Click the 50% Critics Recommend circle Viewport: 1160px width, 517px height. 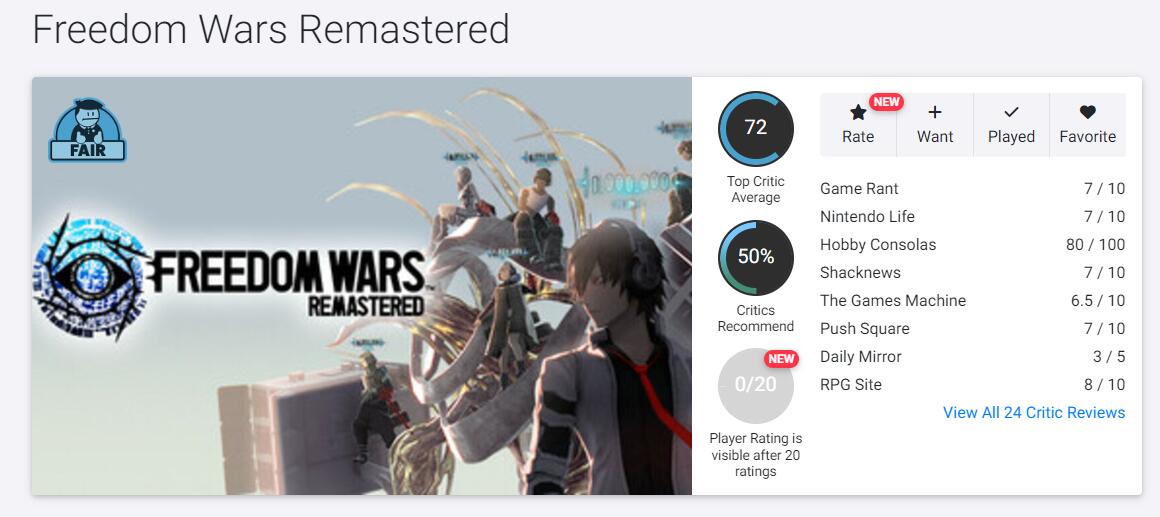pyautogui.click(x=756, y=257)
